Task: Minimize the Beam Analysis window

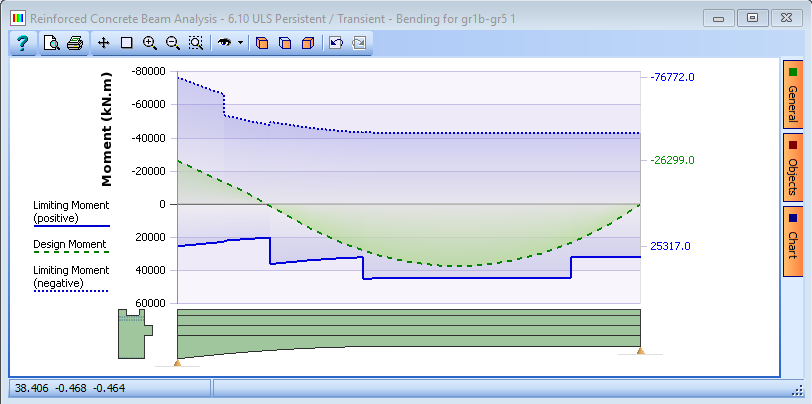Action: click(718, 19)
